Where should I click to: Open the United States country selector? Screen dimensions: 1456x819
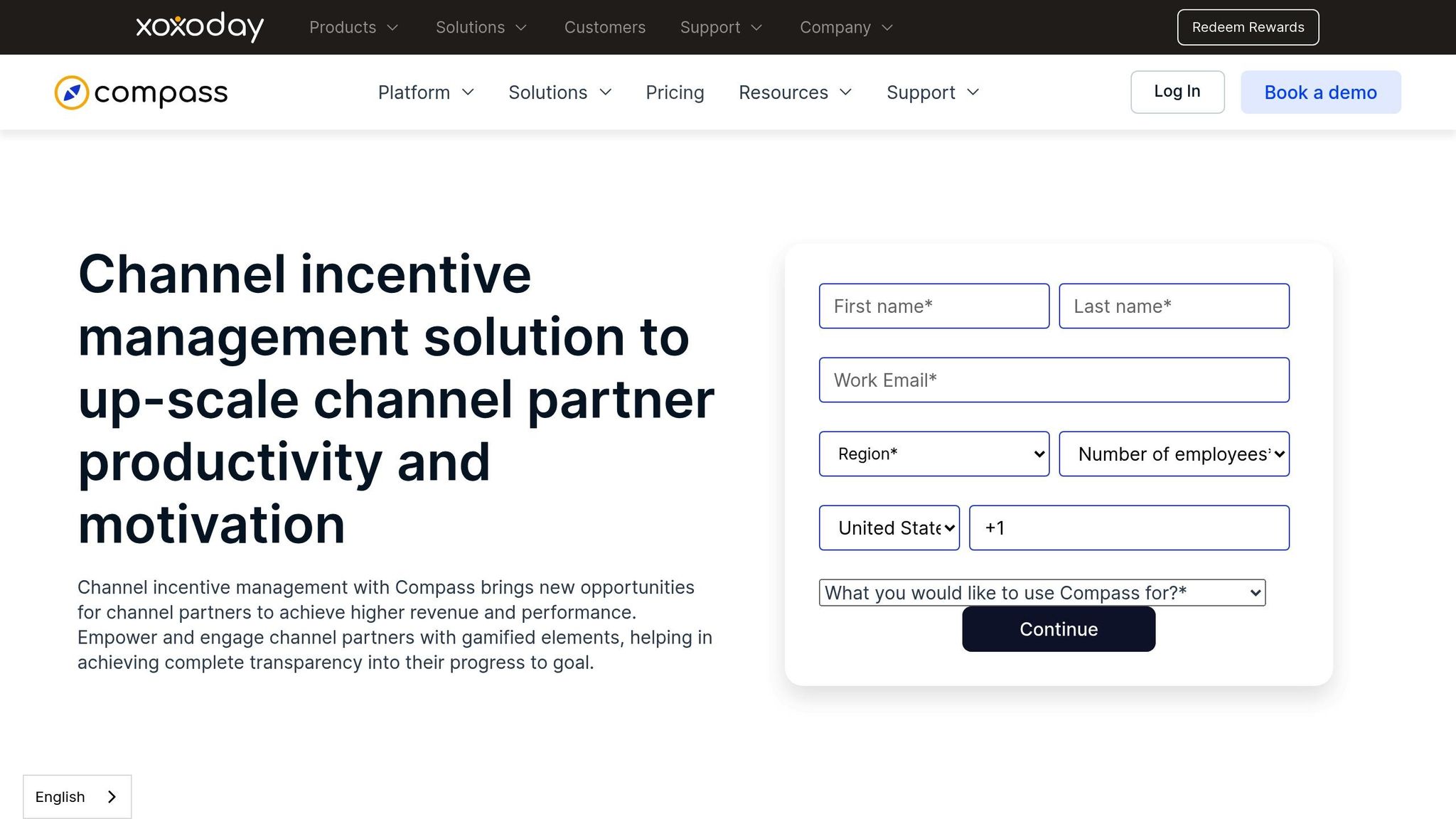(889, 528)
